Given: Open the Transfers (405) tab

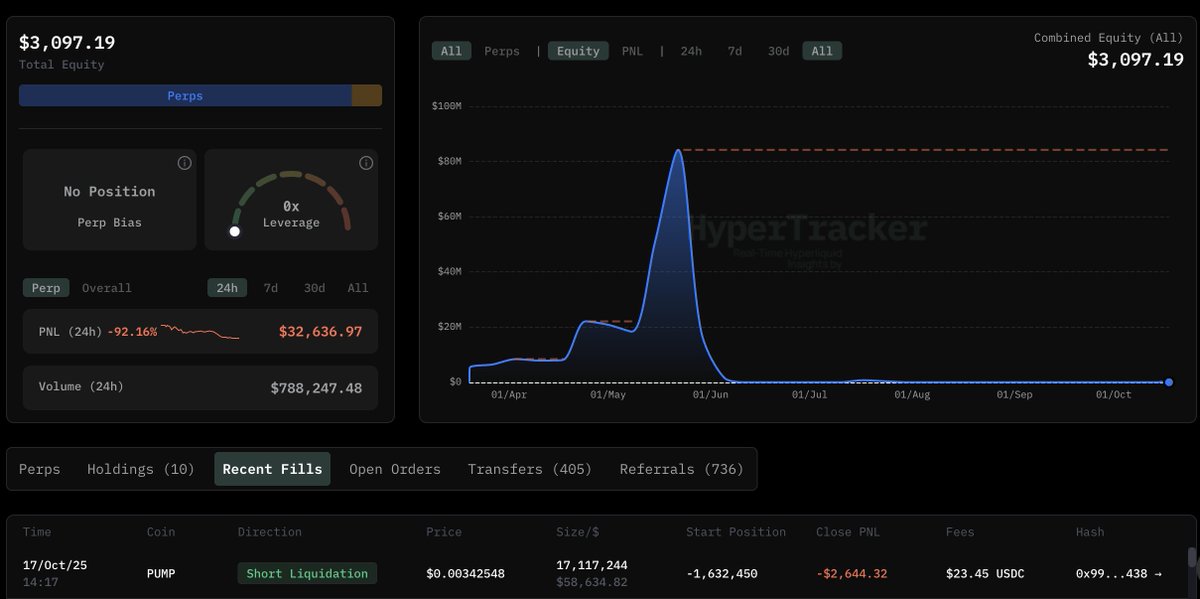Looking at the screenshot, I should click(530, 469).
